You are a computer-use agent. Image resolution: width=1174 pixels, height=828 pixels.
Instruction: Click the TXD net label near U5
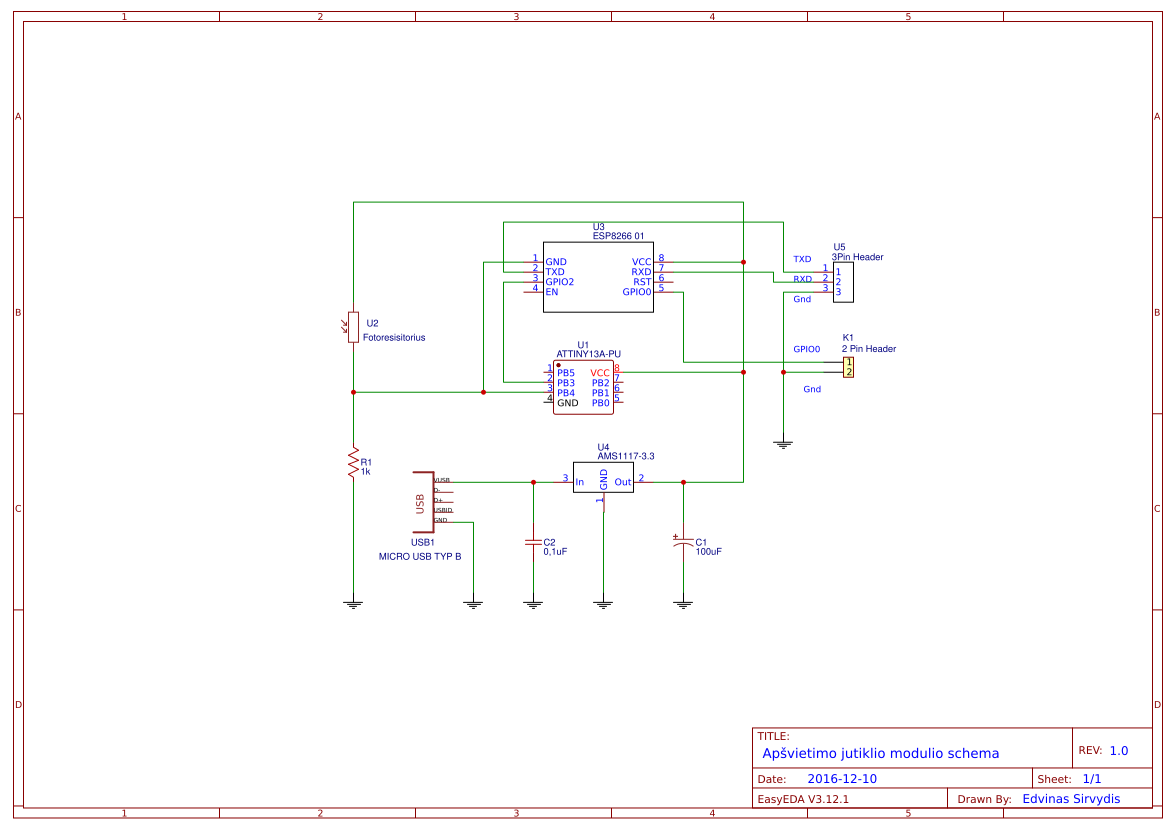800,260
